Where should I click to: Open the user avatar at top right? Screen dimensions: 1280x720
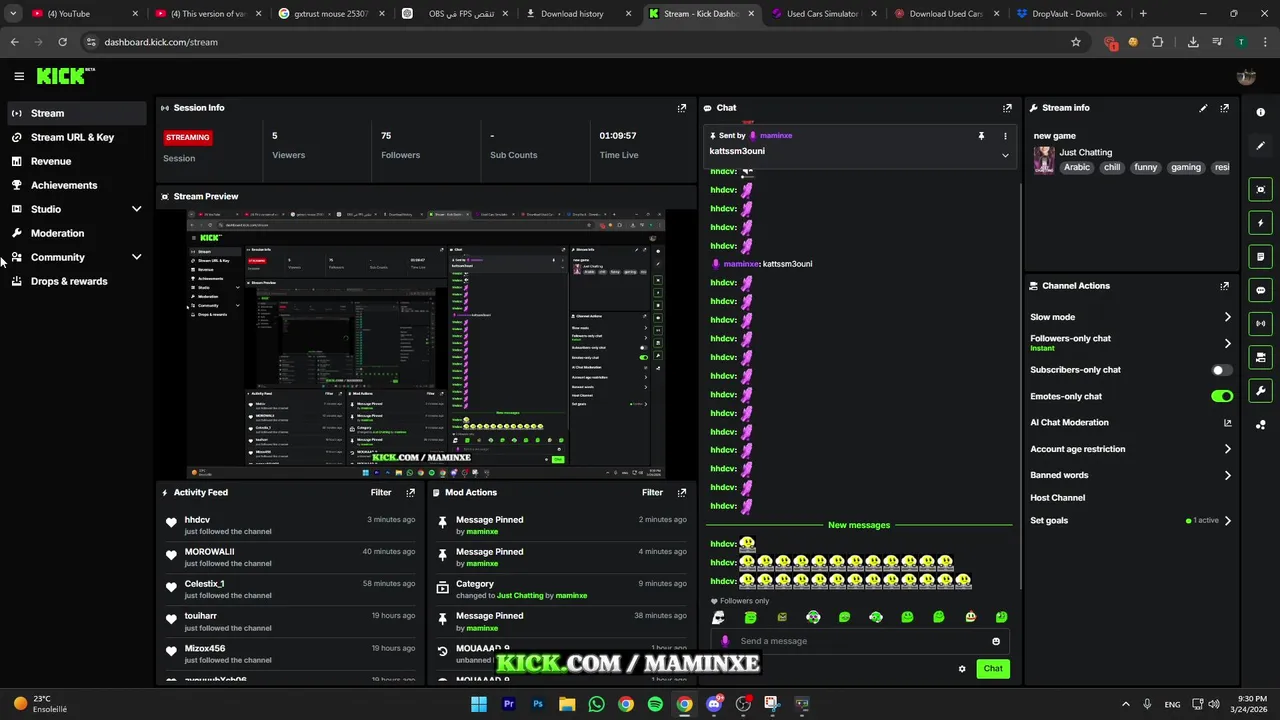[1246, 76]
